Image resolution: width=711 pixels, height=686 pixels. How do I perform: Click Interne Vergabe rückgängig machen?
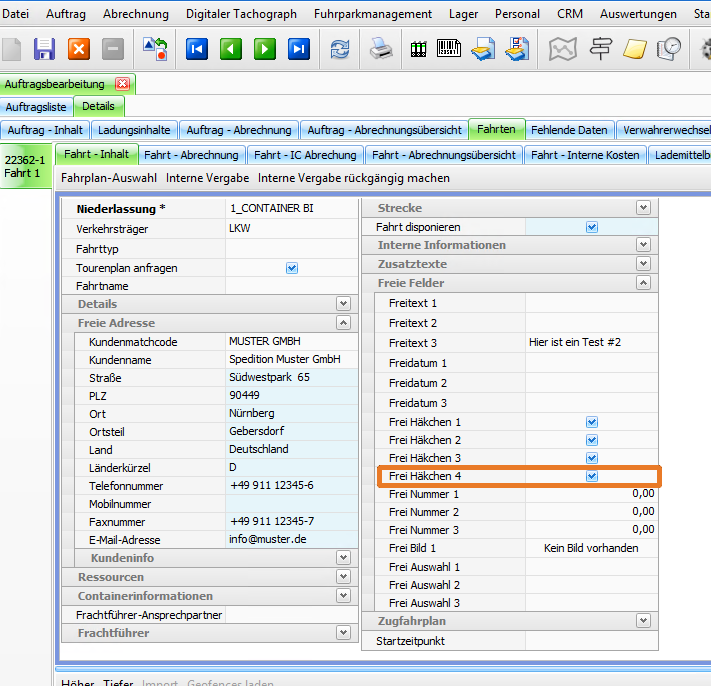[354, 178]
